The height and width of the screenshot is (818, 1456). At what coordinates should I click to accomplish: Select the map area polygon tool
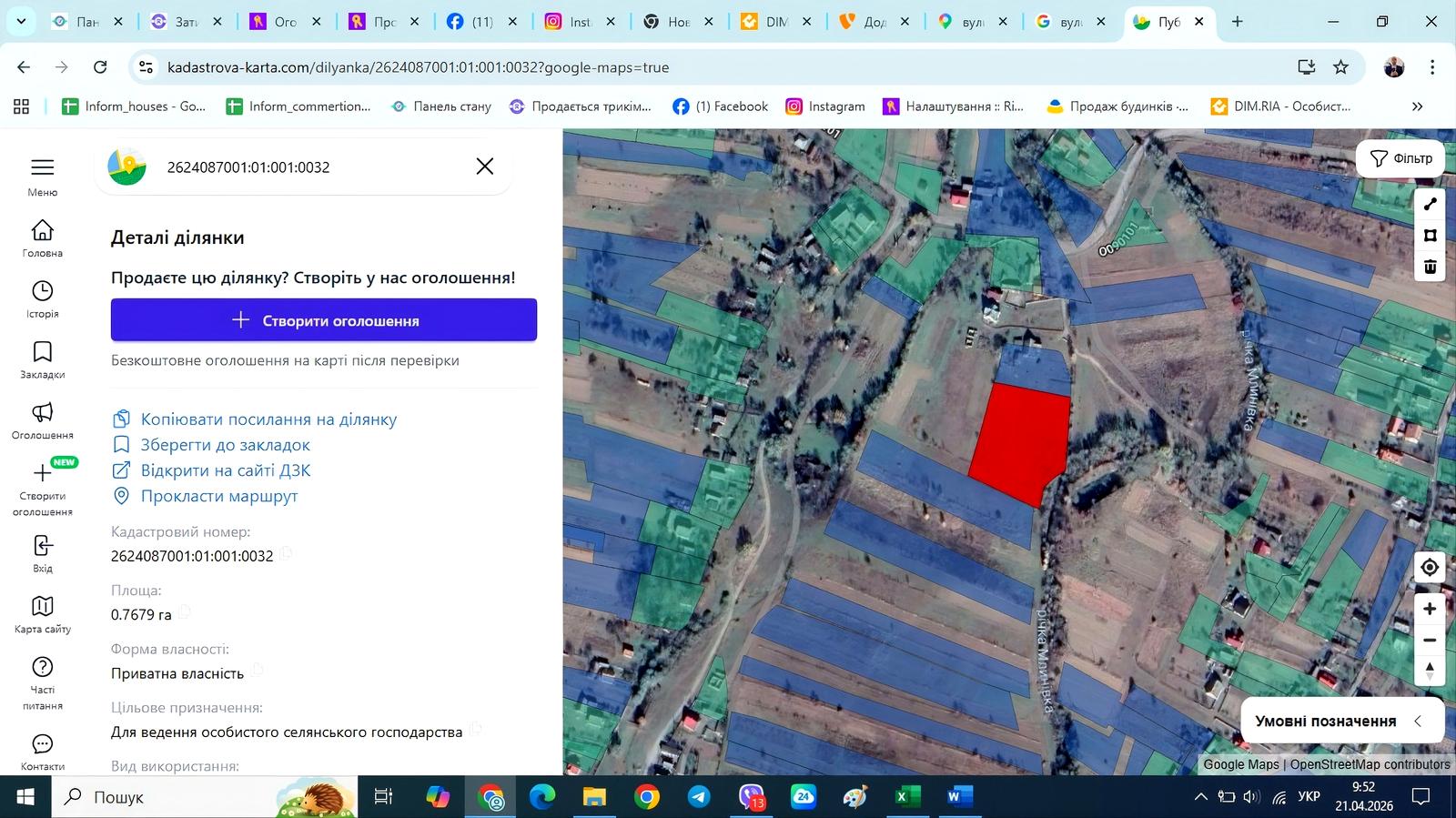click(x=1430, y=236)
